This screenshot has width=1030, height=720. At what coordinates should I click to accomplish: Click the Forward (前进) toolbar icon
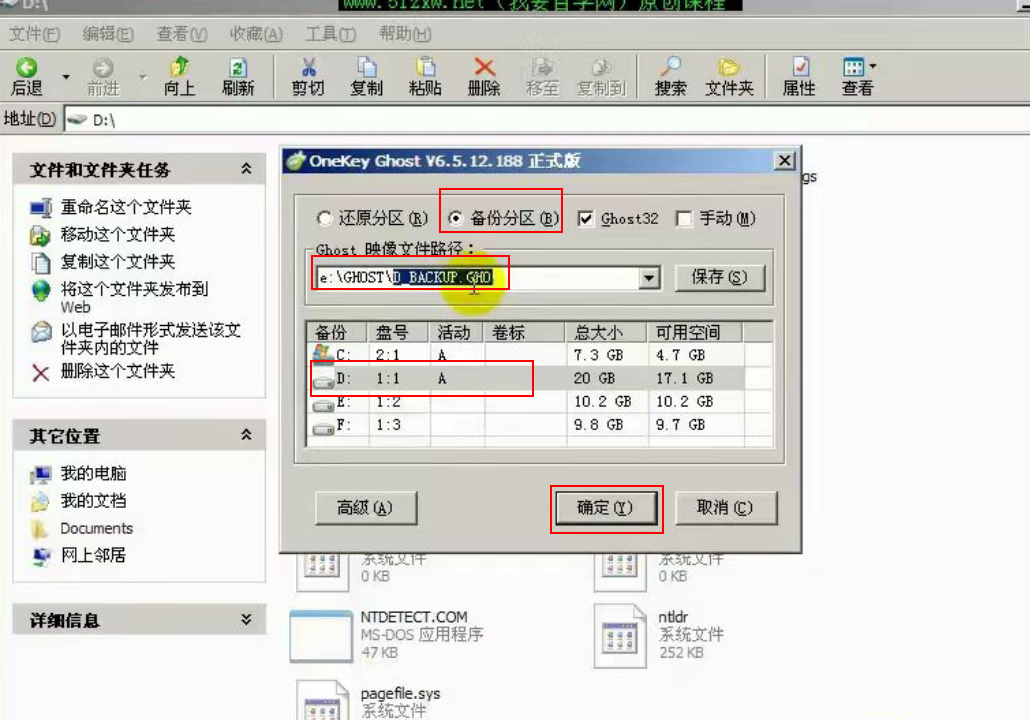[x=103, y=68]
